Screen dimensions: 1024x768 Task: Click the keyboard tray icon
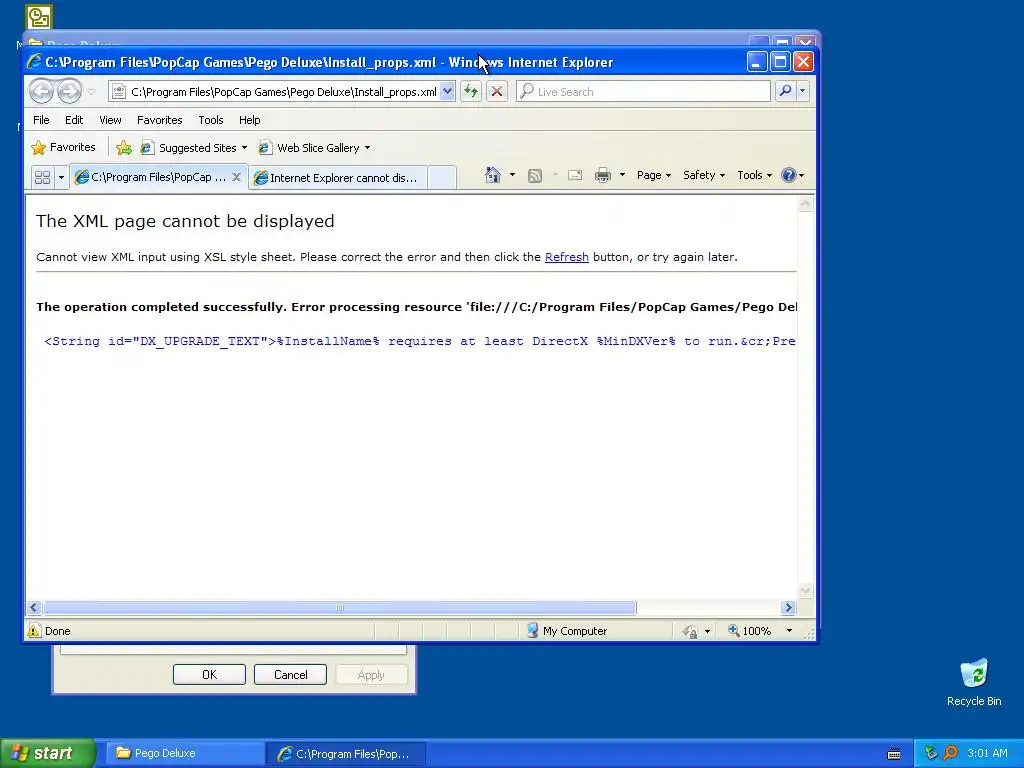click(x=894, y=754)
